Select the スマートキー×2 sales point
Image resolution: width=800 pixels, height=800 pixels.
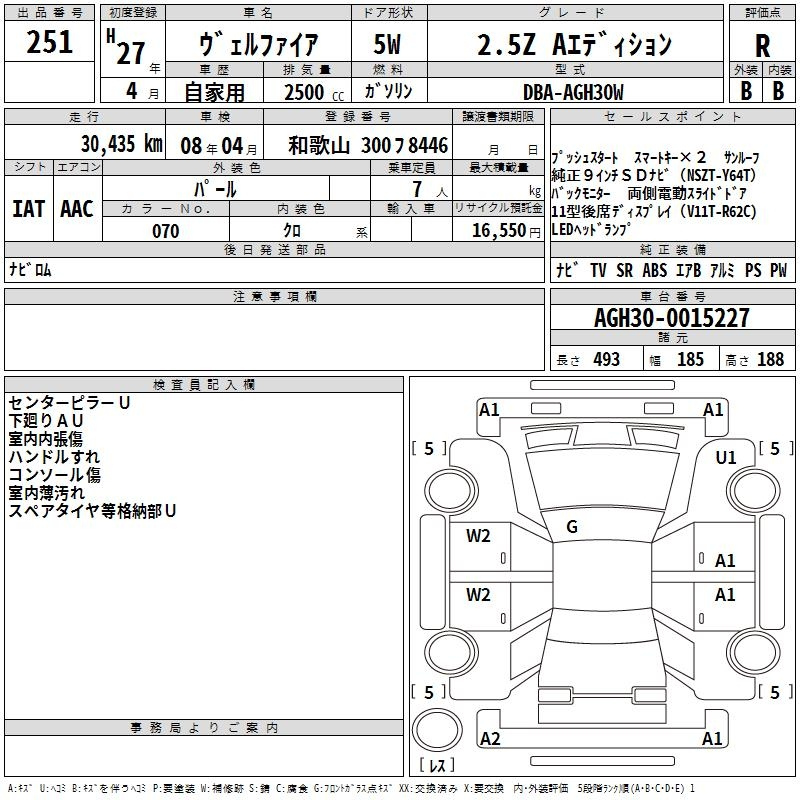tap(670, 157)
